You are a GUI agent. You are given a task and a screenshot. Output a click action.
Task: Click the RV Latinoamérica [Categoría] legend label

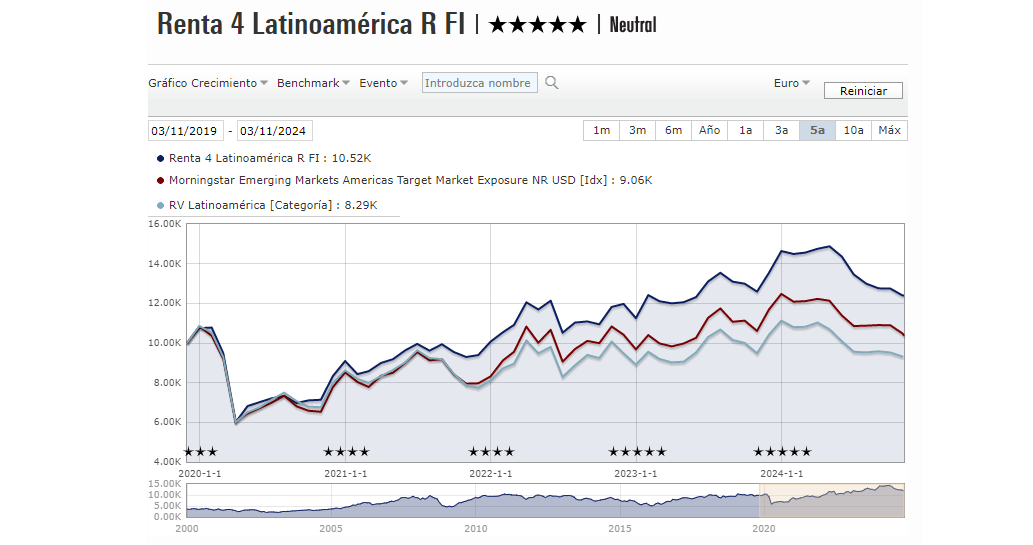click(273, 205)
